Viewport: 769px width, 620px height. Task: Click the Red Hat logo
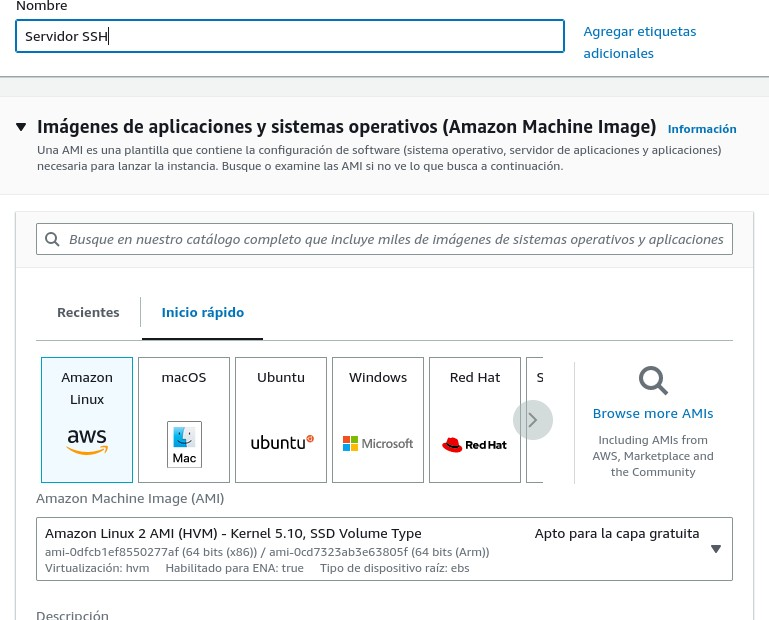[x=474, y=445]
